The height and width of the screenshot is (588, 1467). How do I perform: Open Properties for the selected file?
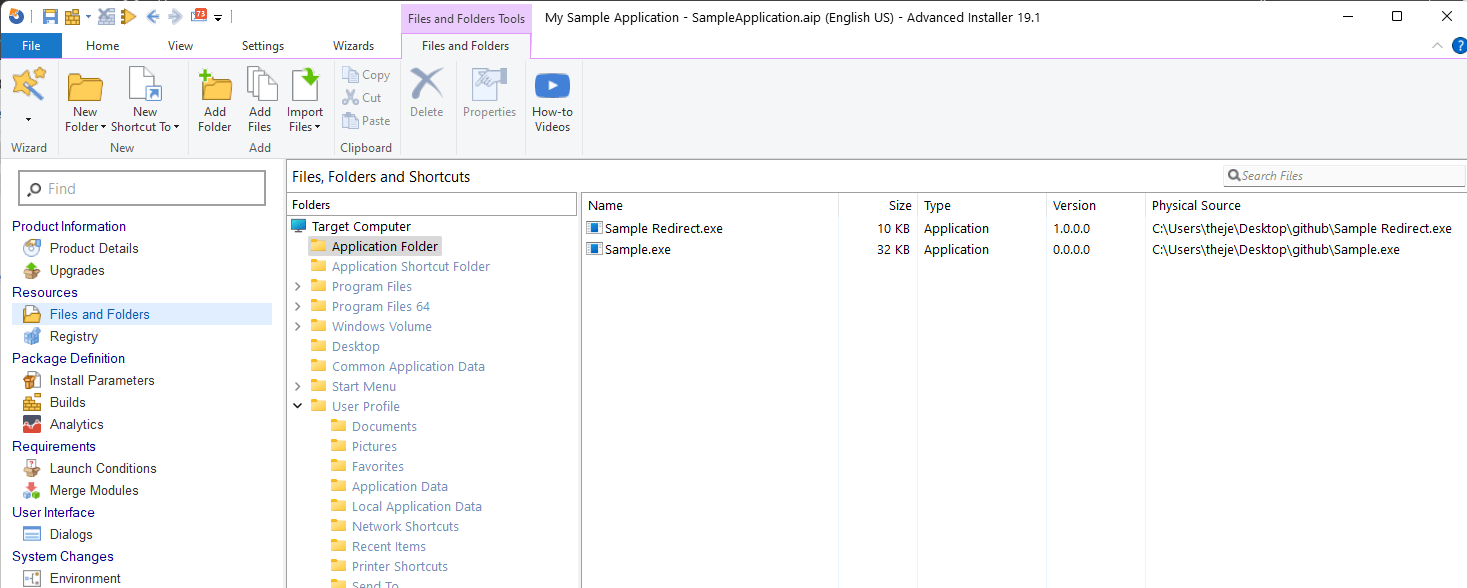489,97
